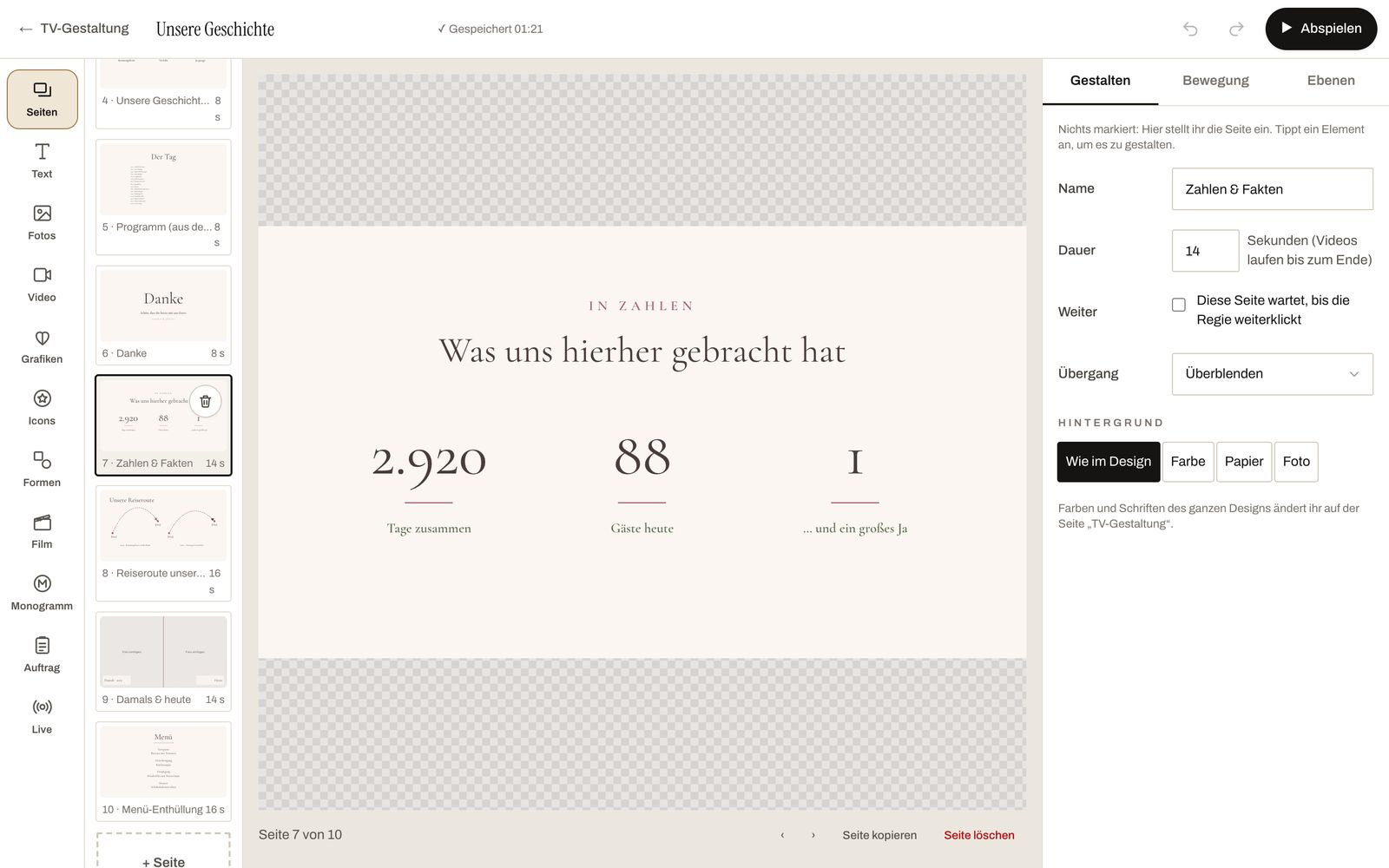Select the Text tool
The height and width of the screenshot is (868, 1389).
pos(42,161)
